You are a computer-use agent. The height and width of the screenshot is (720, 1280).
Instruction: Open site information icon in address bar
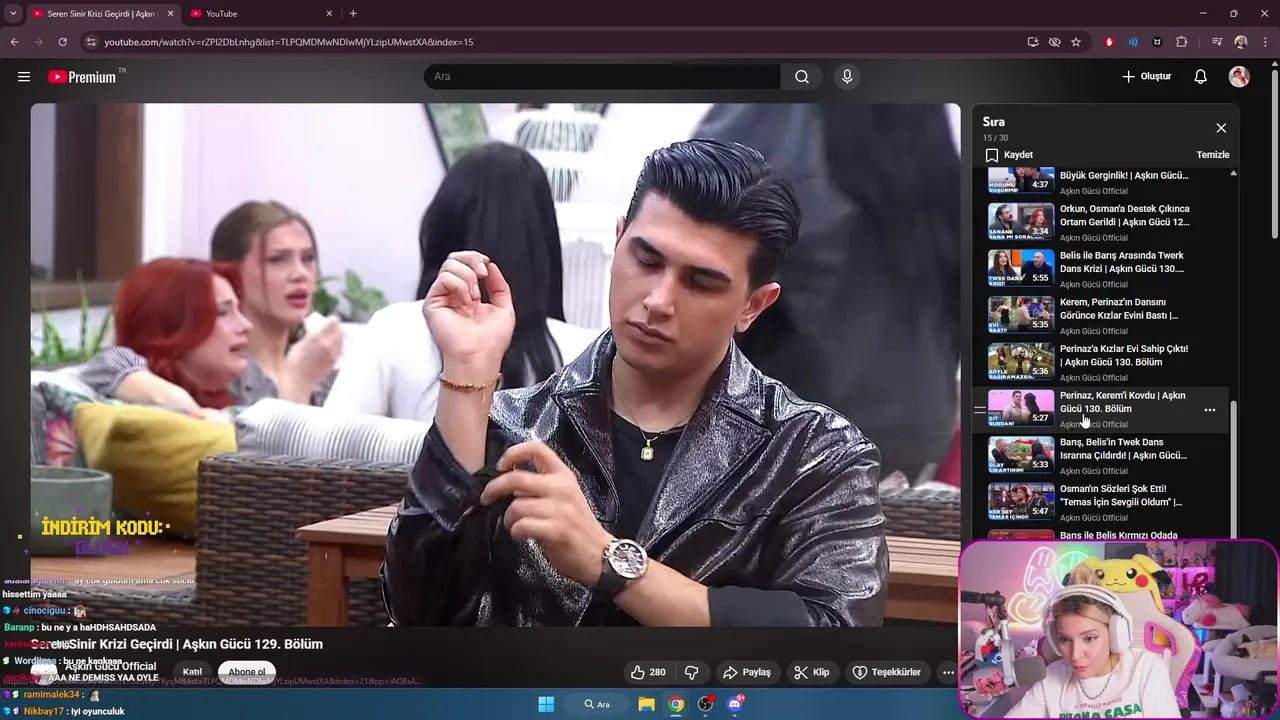91,42
